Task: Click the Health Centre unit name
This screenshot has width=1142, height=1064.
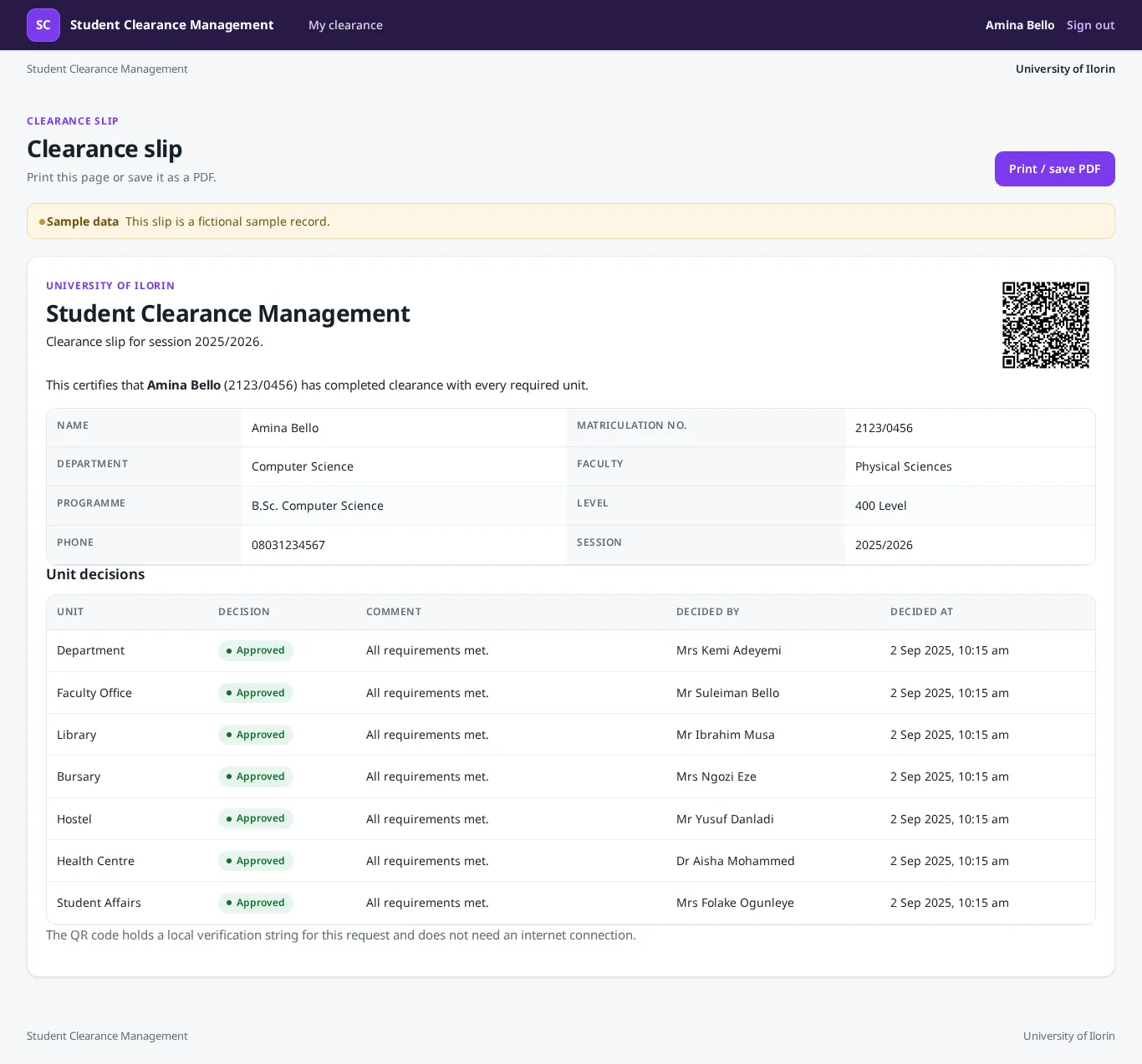Action: pyautogui.click(x=95, y=861)
